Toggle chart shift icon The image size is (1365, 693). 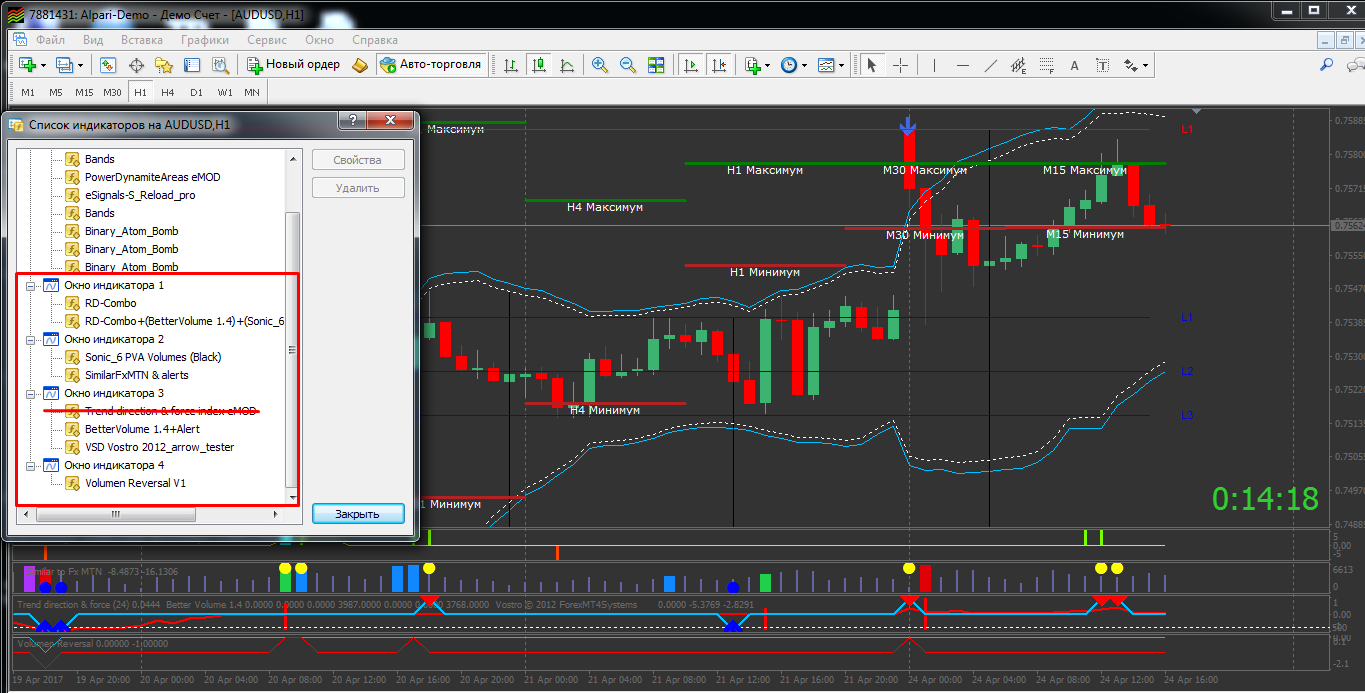point(719,65)
